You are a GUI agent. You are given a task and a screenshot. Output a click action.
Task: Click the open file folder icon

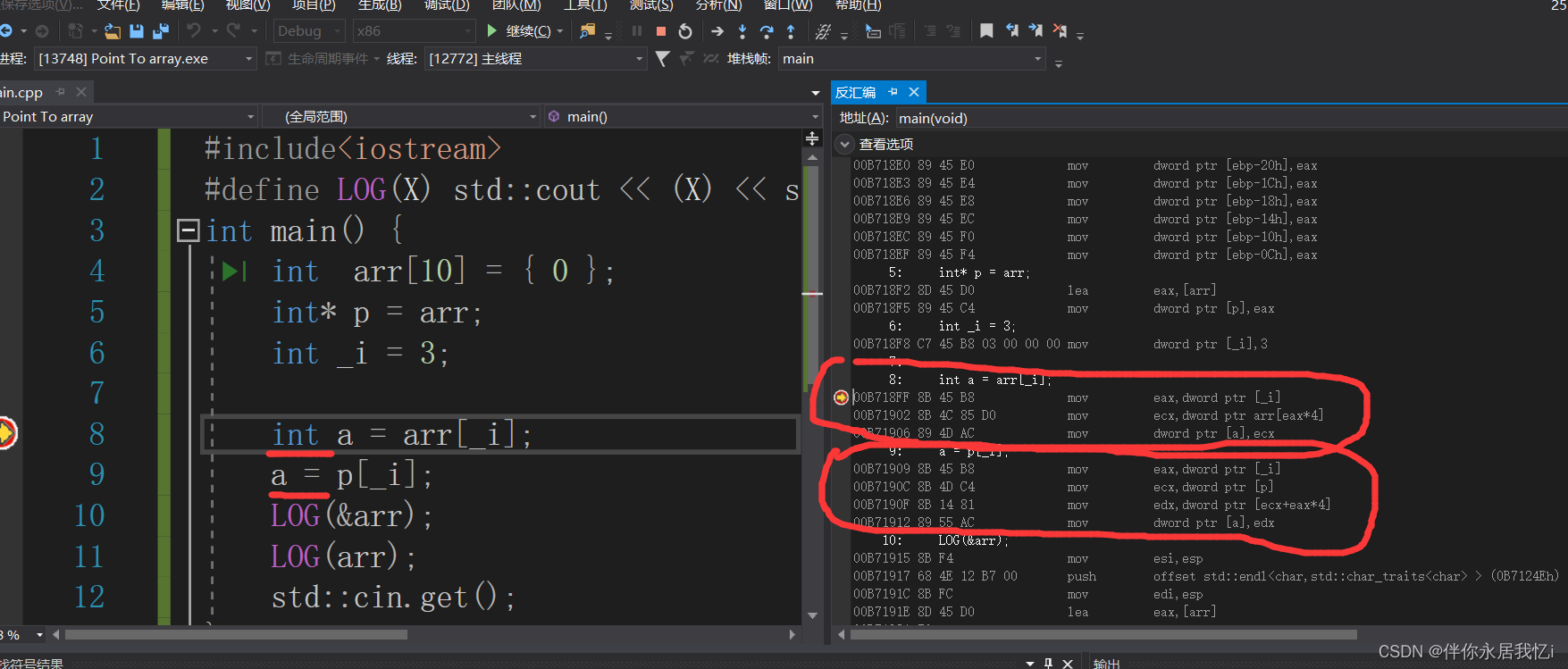[x=113, y=31]
